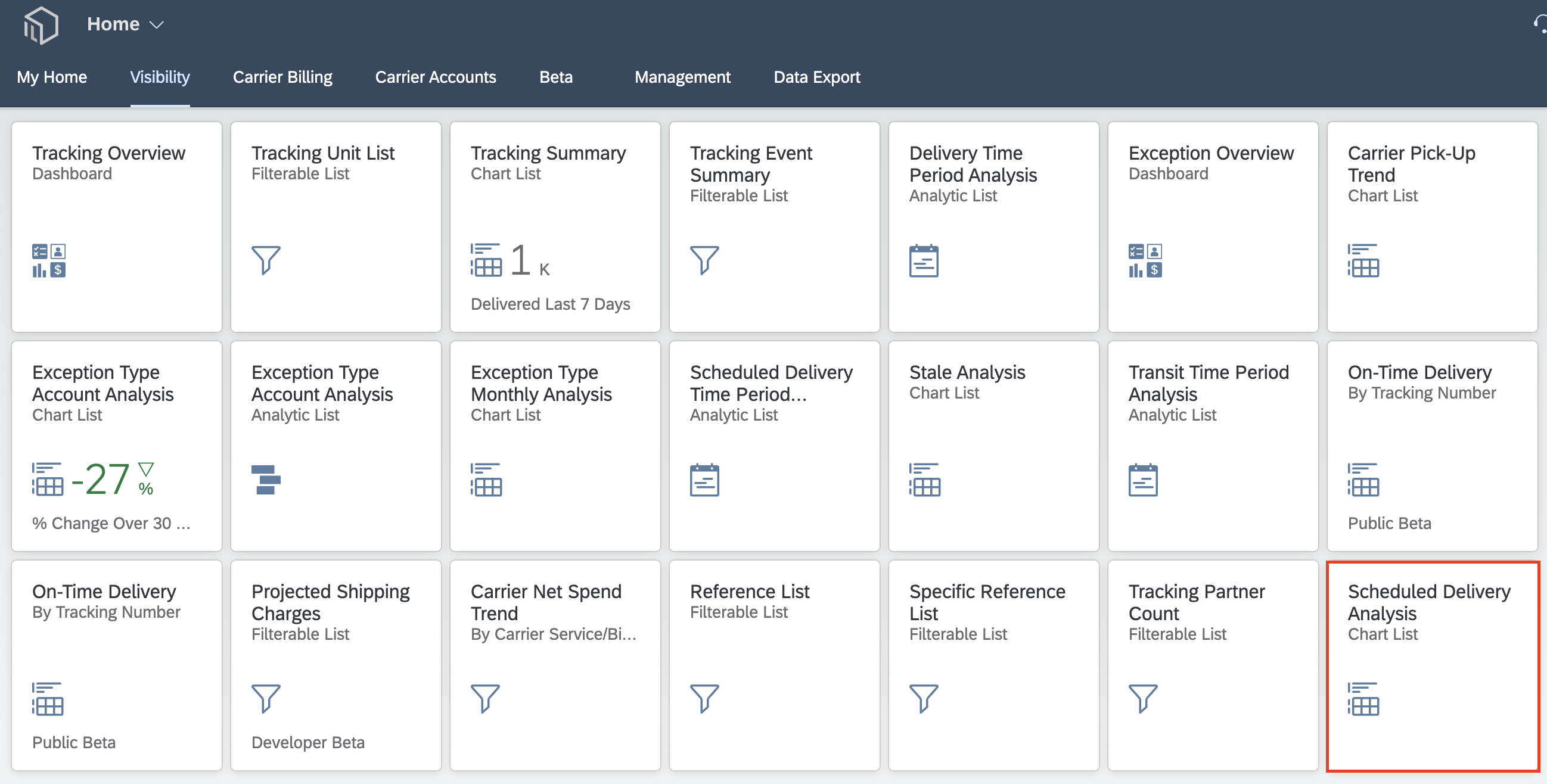Open the Tracking Summary tile title
Screen dimensions: 1547x784
[548, 153]
